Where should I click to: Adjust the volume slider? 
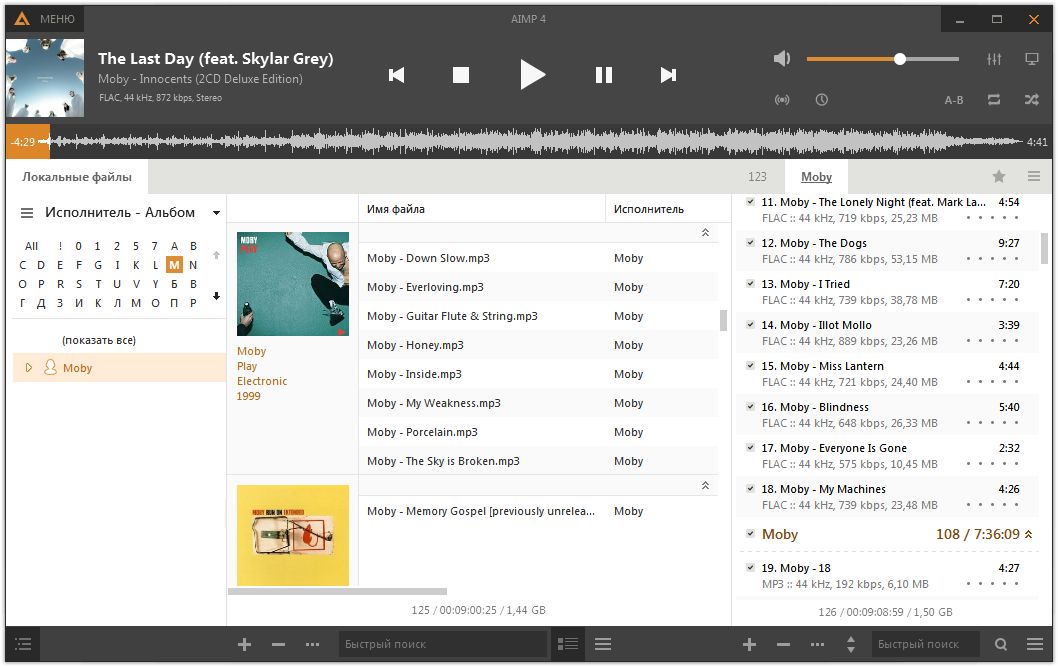tap(883, 59)
